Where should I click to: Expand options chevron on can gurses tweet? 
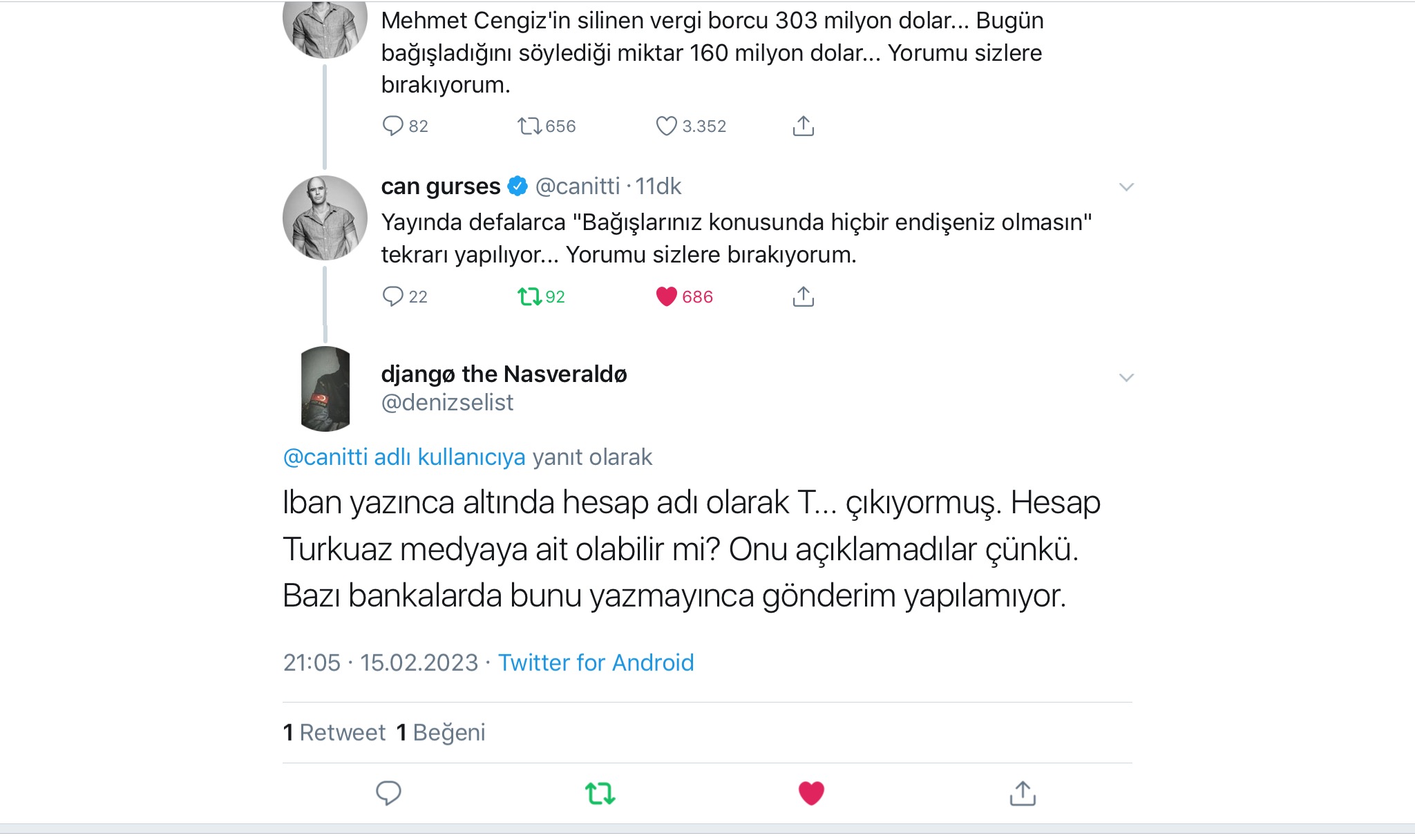pyautogui.click(x=1126, y=187)
